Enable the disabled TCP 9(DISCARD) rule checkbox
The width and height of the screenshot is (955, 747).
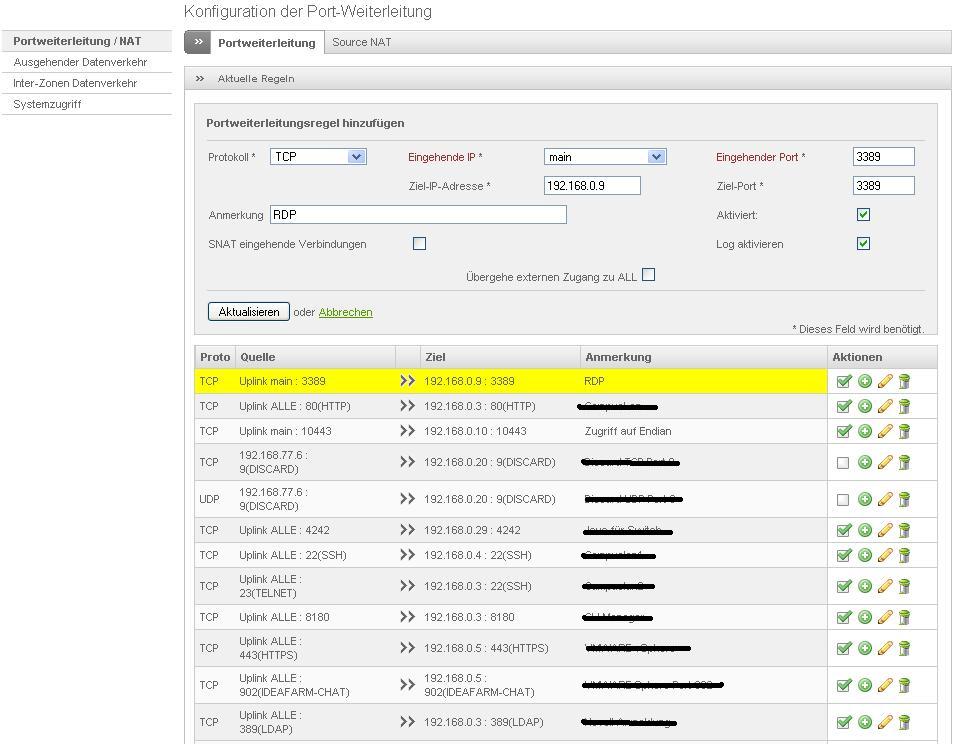point(843,462)
